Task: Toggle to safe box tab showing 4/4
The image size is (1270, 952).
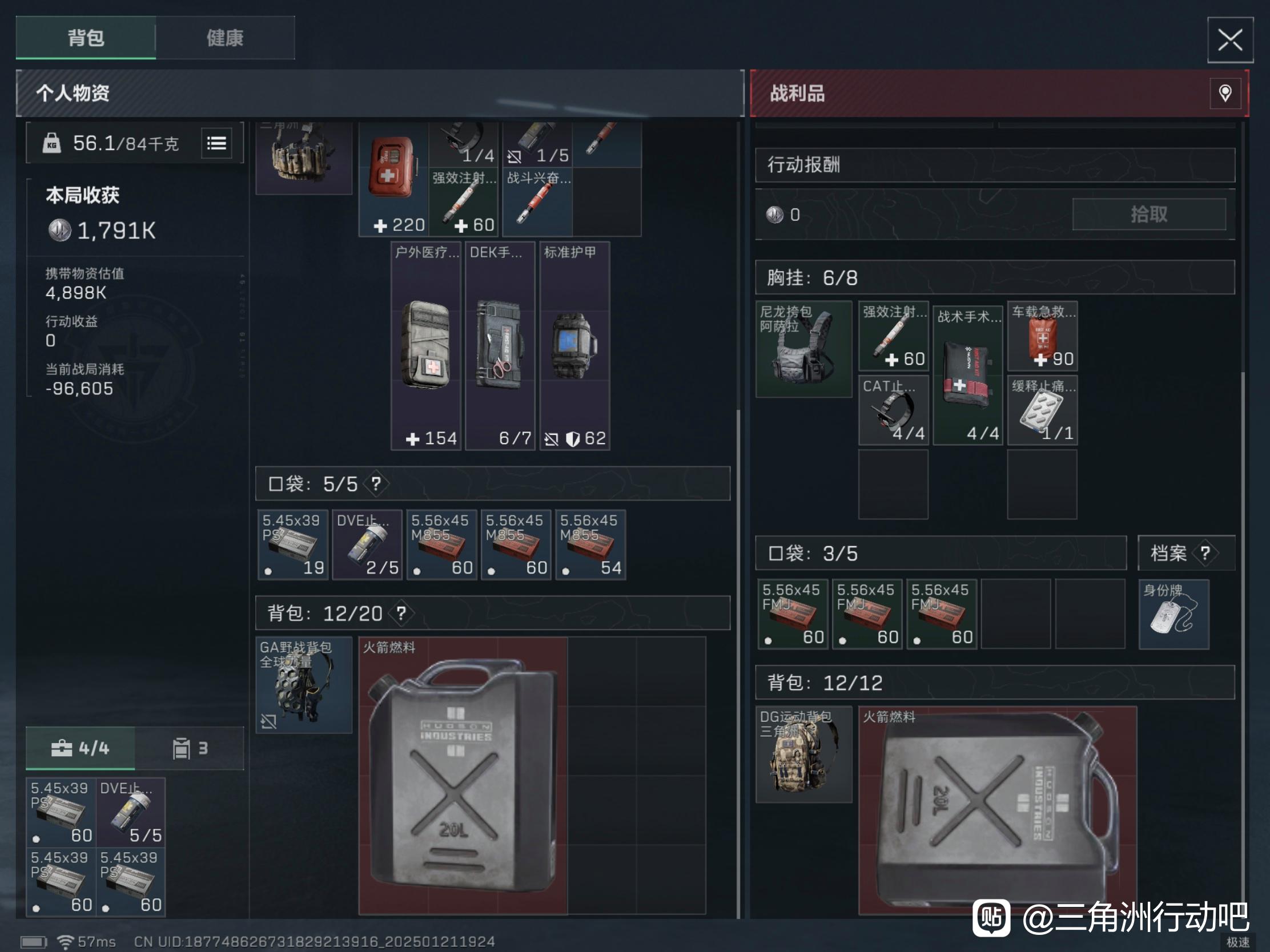Action: 81,748
